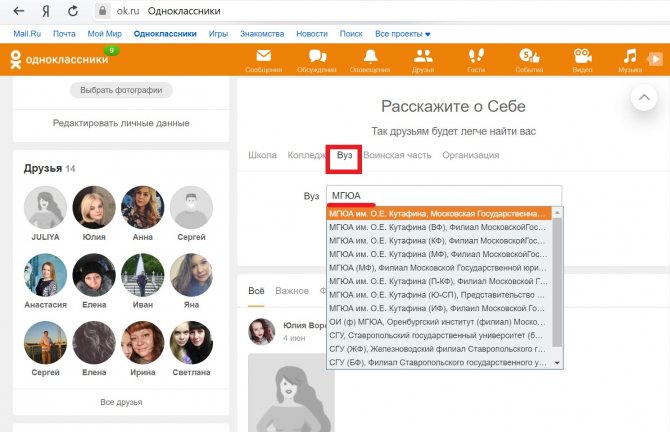Select the Вуз tab

344,155
